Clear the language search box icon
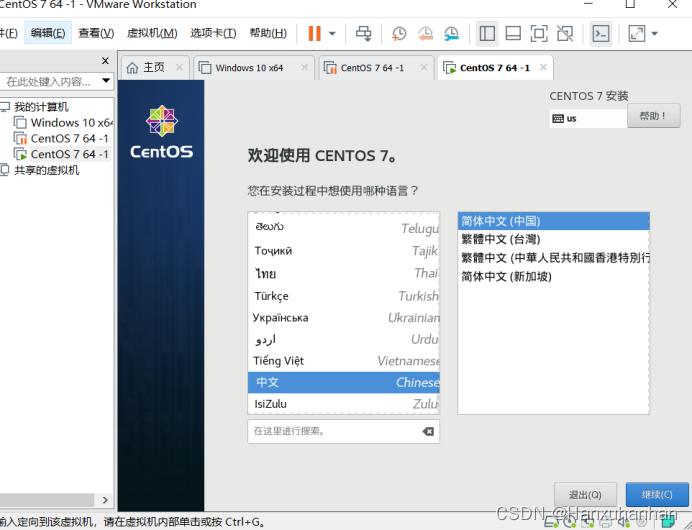The height and width of the screenshot is (530, 692). 428,432
